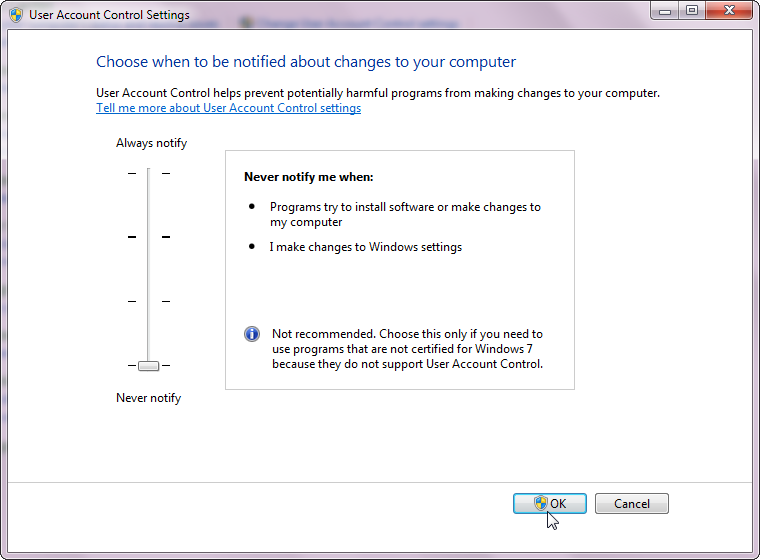Open 'Tell me more about User Account Control settings' link

coord(228,108)
